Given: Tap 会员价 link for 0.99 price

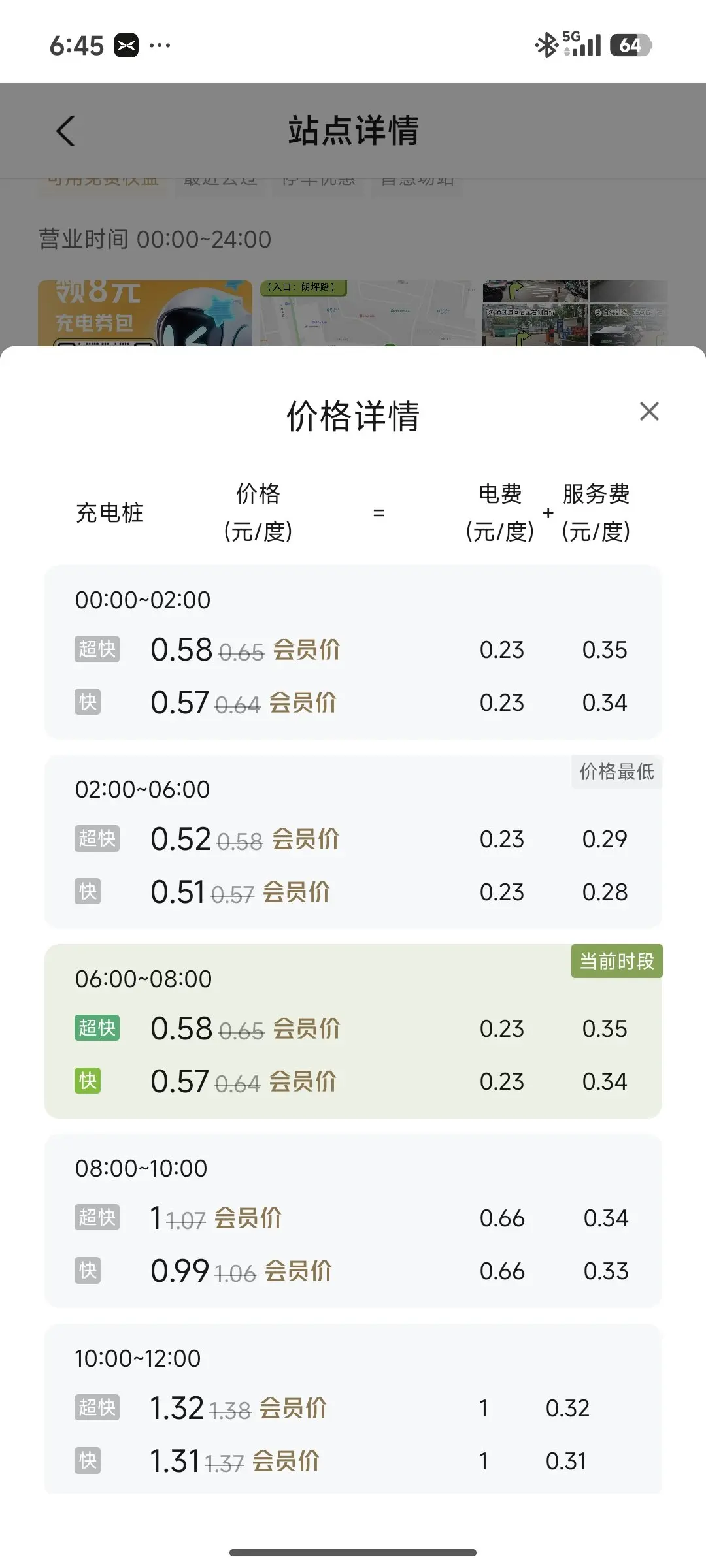Looking at the screenshot, I should point(298,1271).
